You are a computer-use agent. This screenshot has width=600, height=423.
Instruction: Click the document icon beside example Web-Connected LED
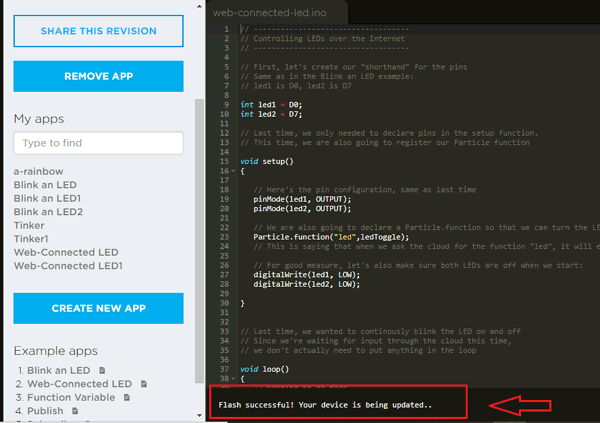pos(144,384)
